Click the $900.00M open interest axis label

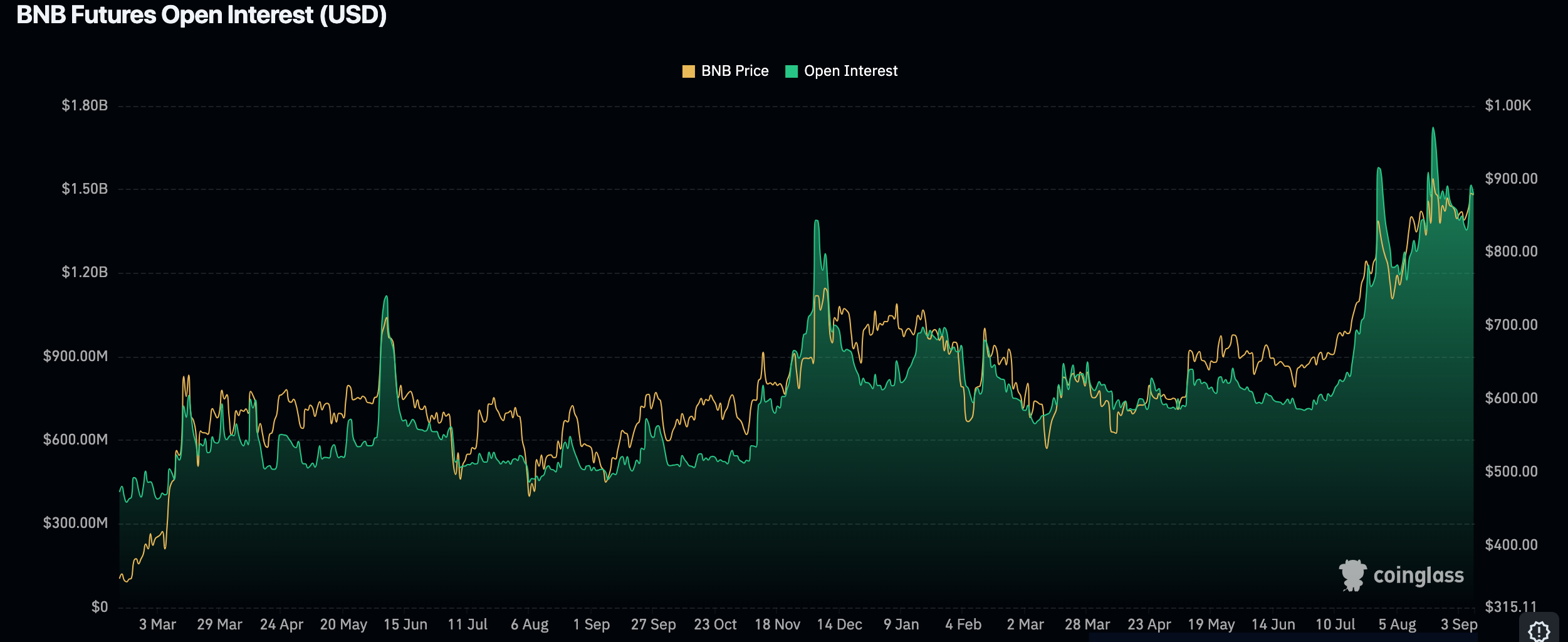(x=75, y=356)
